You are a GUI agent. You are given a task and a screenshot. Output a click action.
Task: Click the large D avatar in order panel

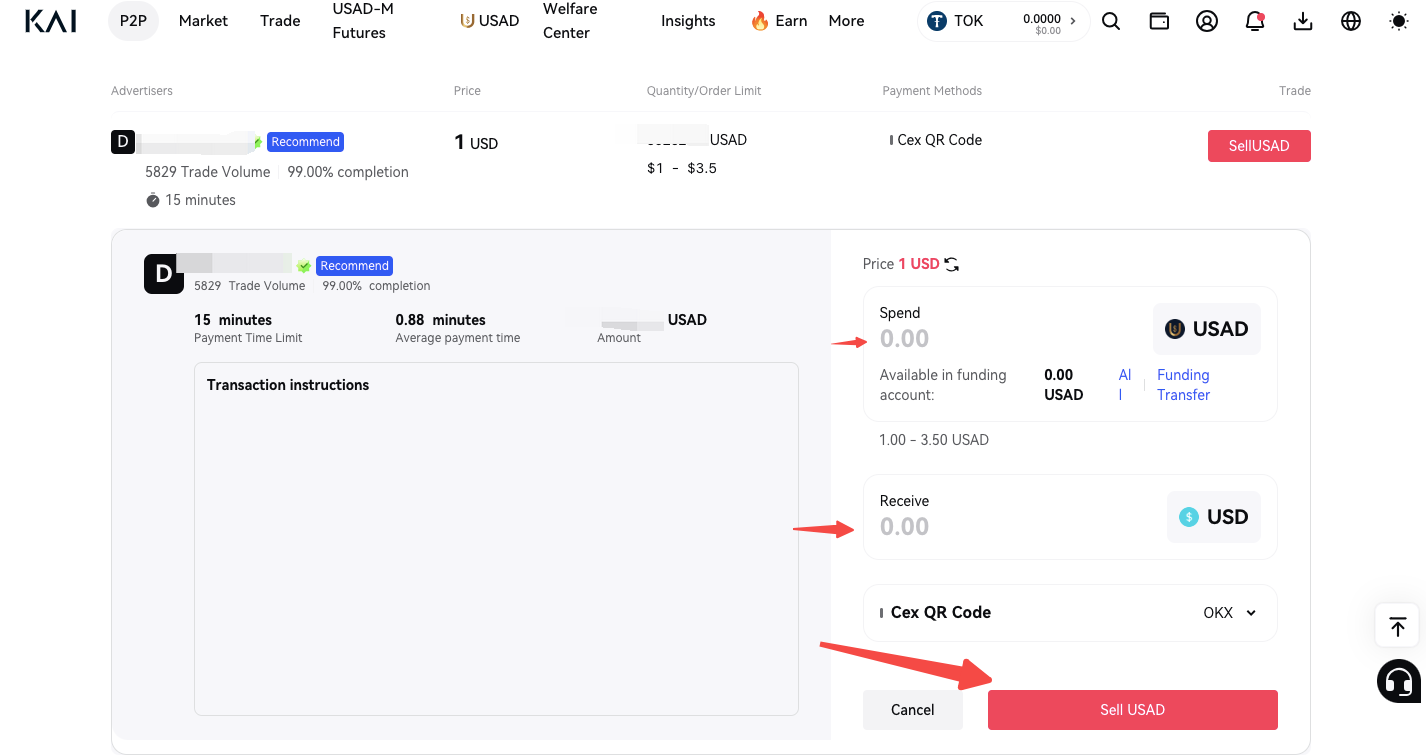coord(164,273)
